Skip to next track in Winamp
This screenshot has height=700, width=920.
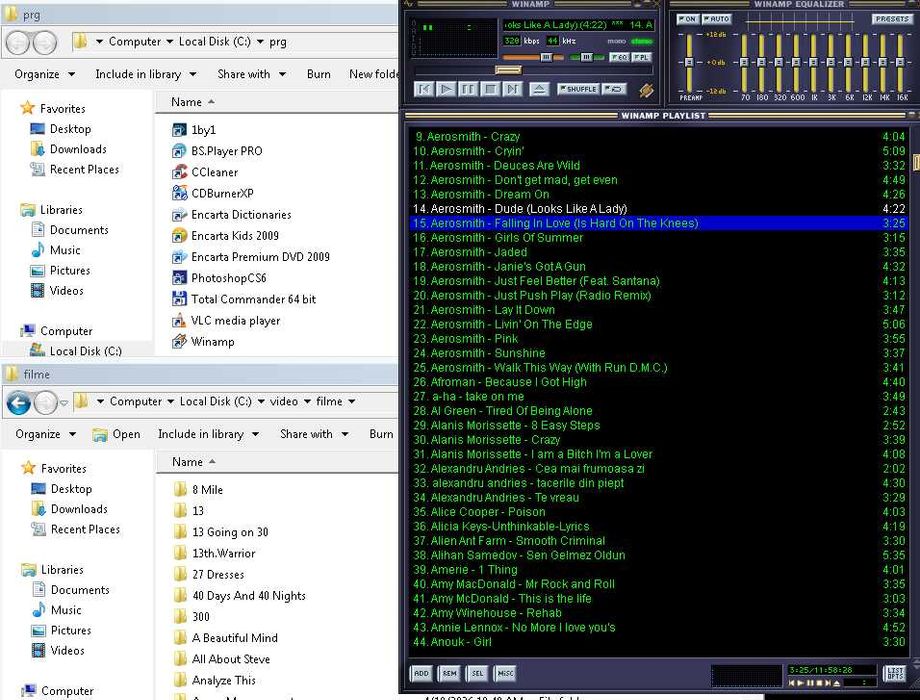[x=513, y=89]
